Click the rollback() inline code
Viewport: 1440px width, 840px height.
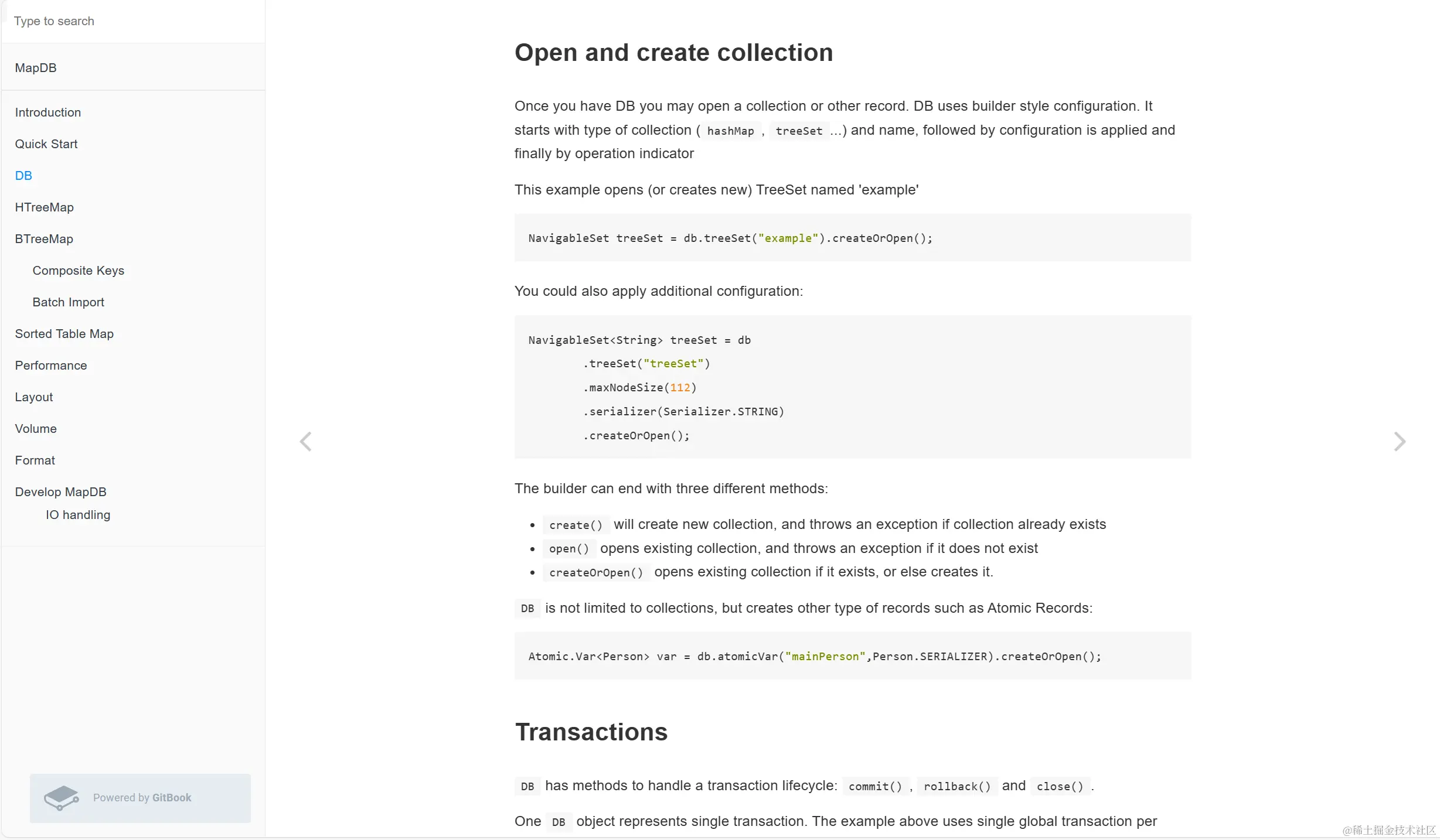tap(957, 787)
